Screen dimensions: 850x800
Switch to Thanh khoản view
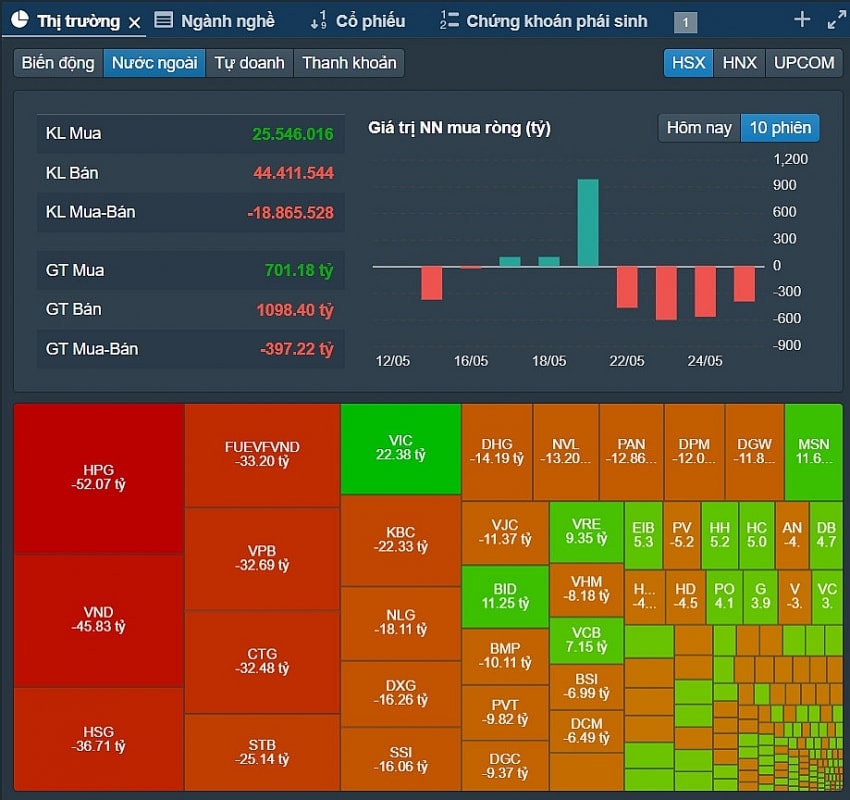pyautogui.click(x=349, y=63)
